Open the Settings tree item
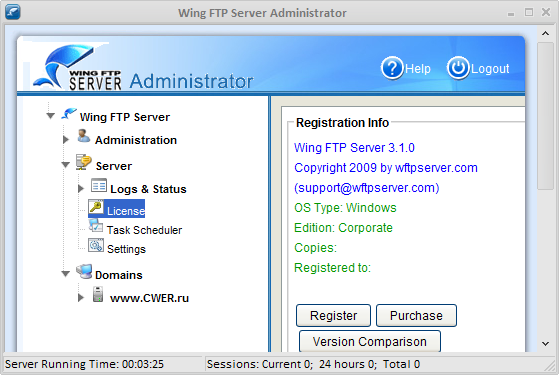The height and width of the screenshot is (375, 559). [x=126, y=249]
